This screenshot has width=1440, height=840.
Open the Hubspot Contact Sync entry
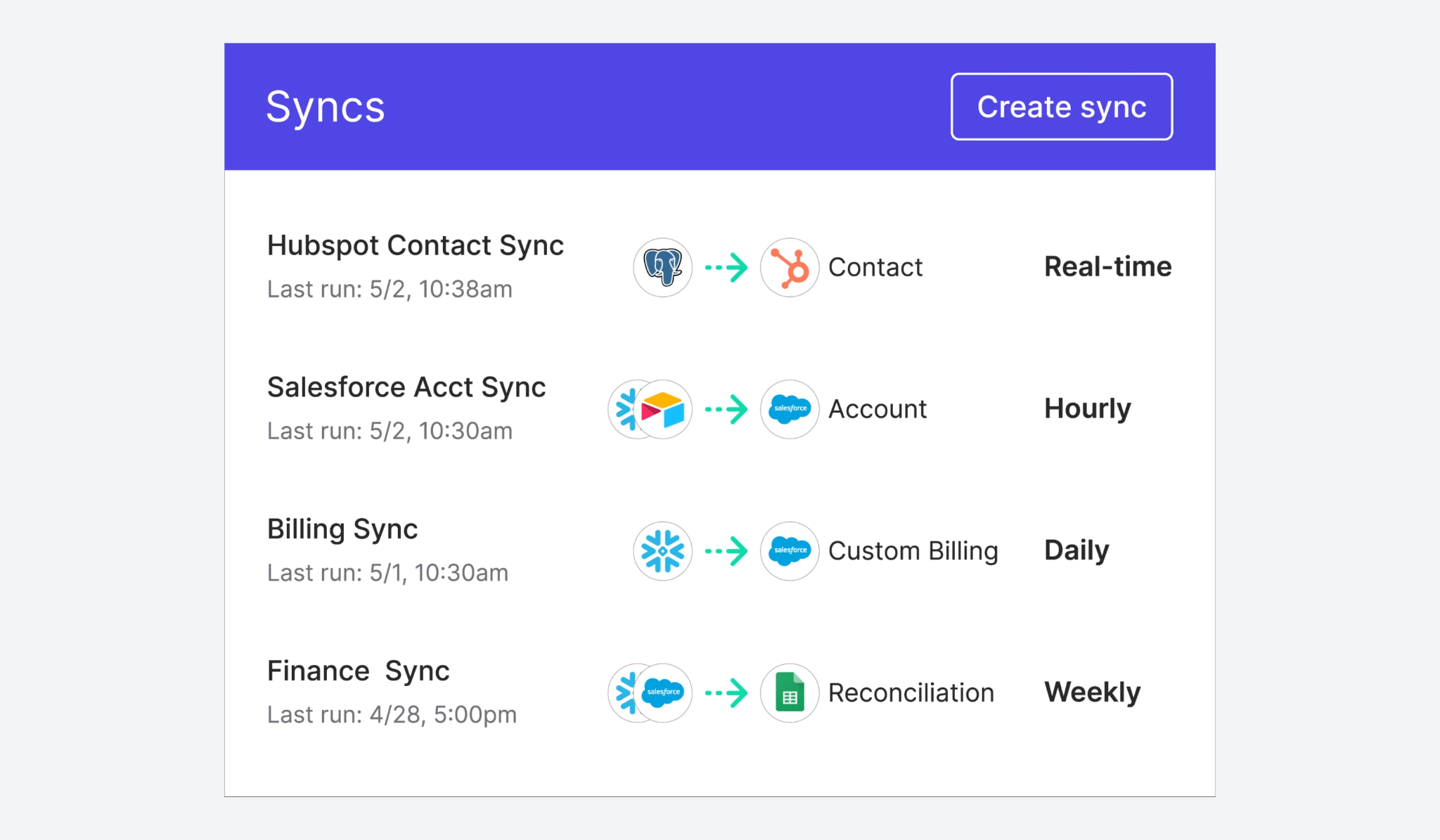coord(416,245)
